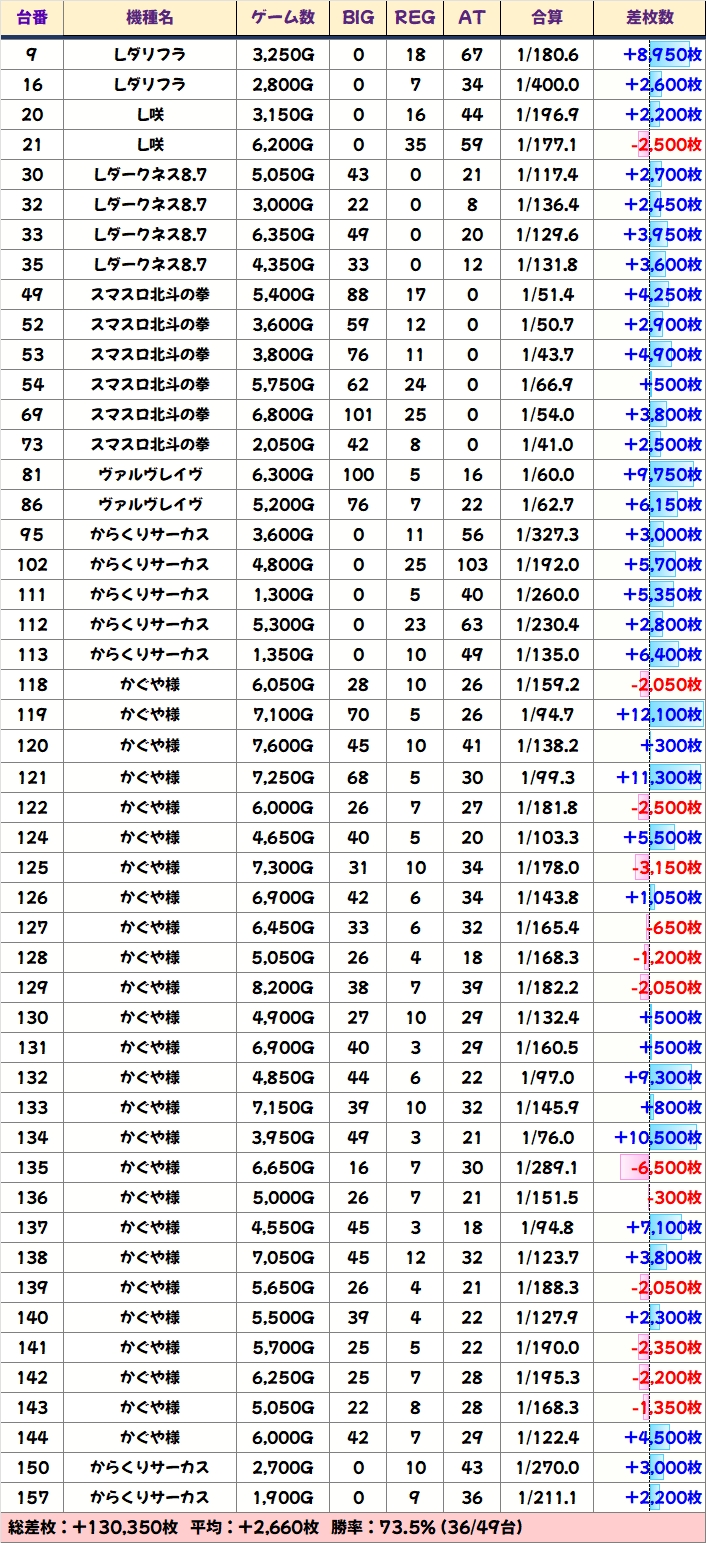
Task: Select the 6,250G game count cell
Action: point(283,1377)
